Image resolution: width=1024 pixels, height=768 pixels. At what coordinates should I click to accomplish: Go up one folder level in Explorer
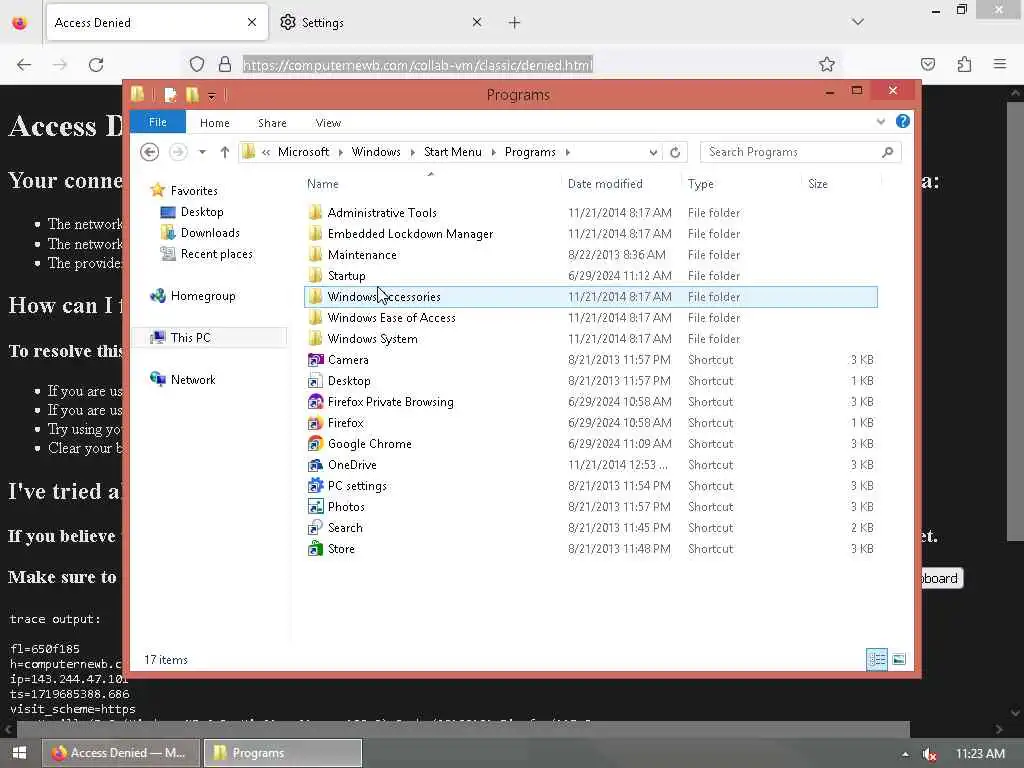tap(225, 152)
